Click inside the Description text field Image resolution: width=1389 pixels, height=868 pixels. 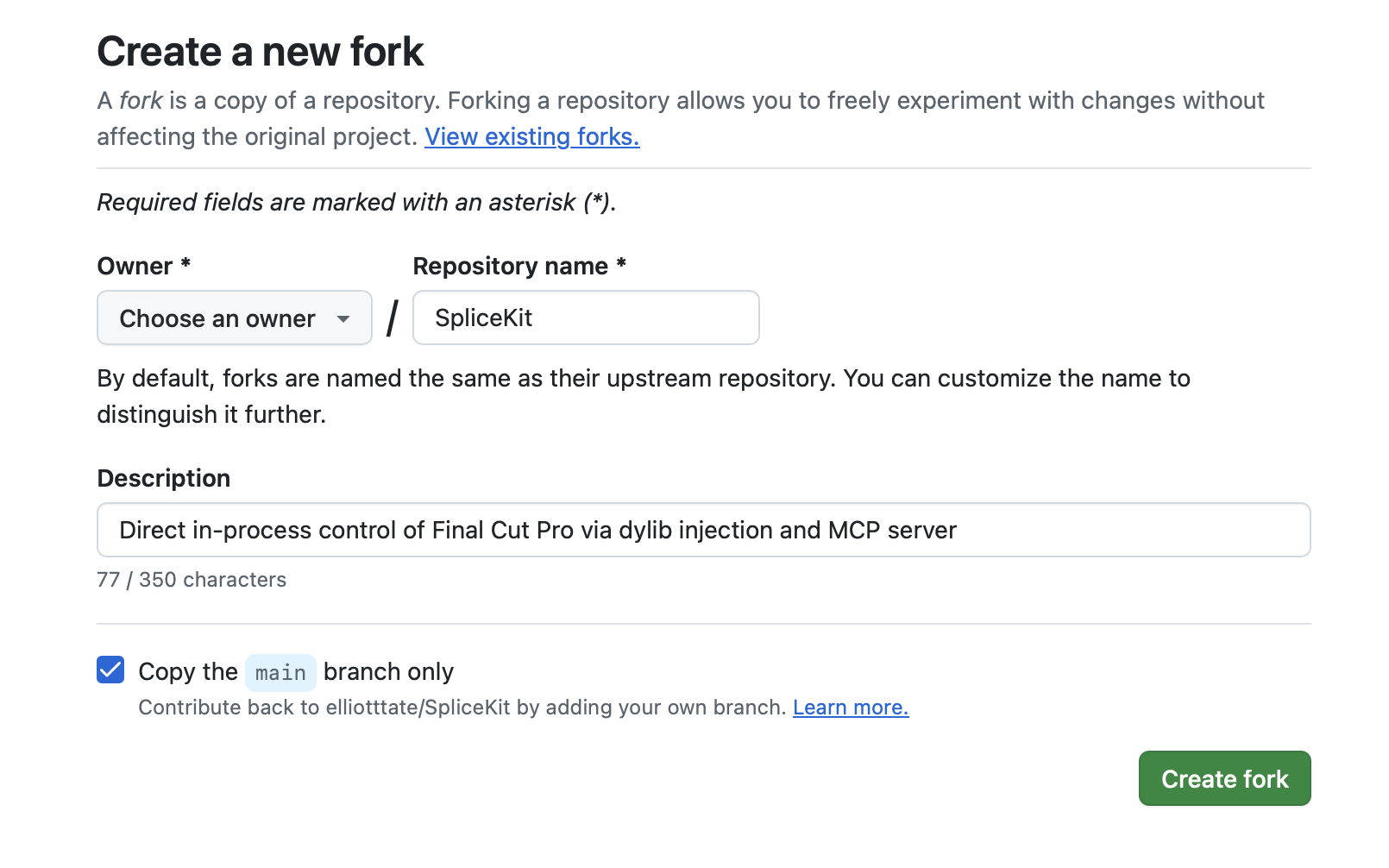tap(703, 530)
